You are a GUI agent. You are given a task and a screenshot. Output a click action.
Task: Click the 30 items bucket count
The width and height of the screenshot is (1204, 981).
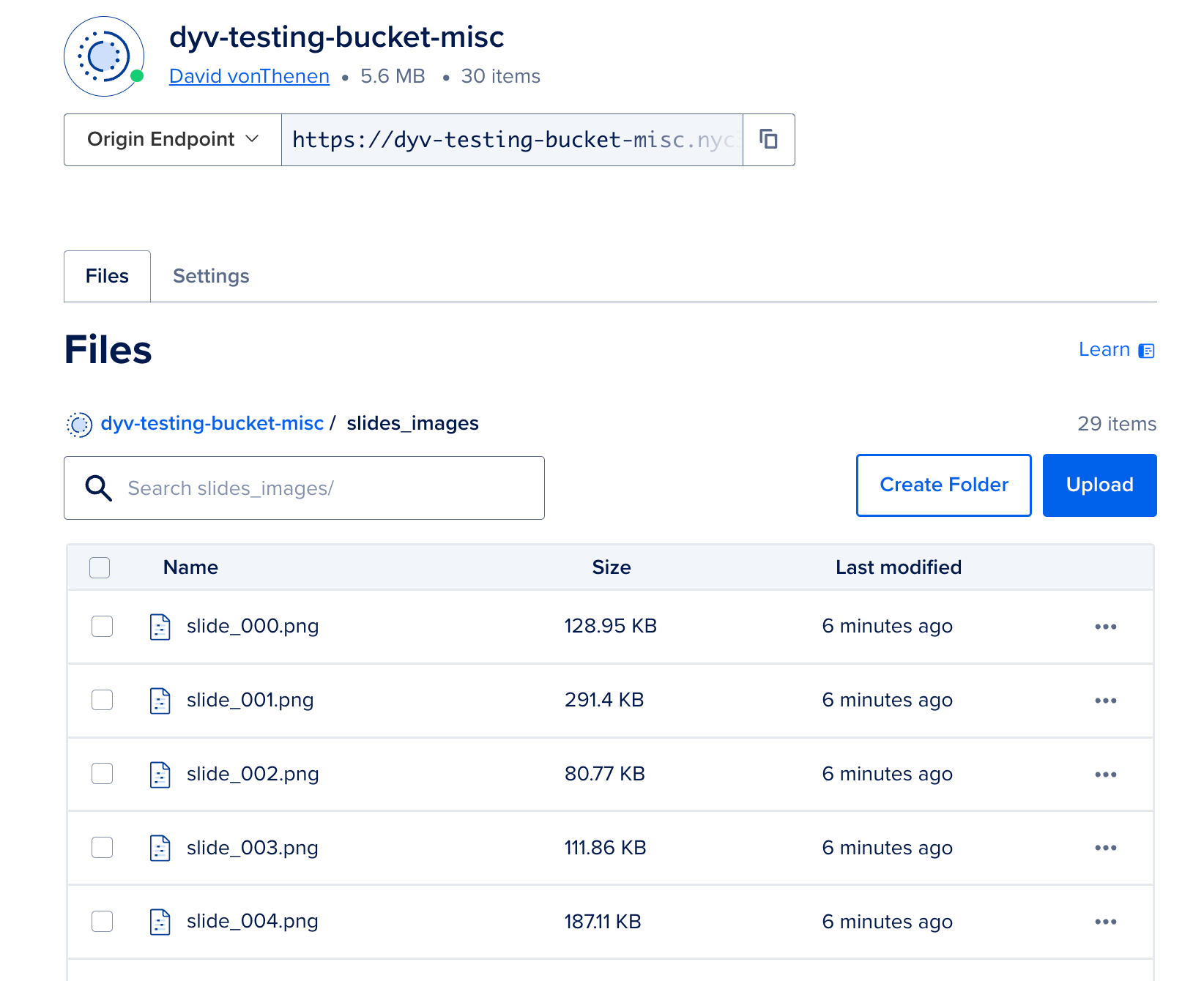point(500,76)
